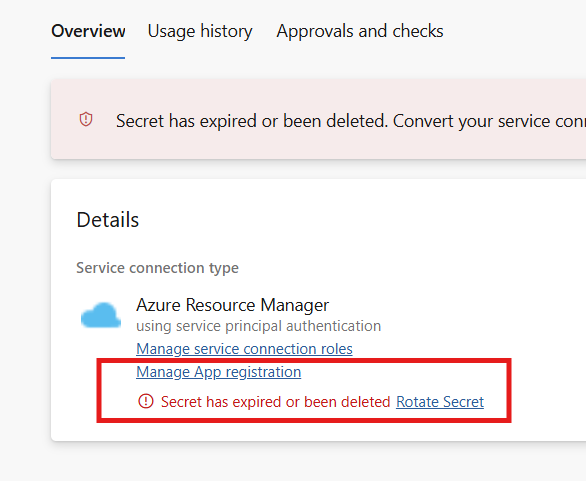
Task: Click the shield warning icon in banner
Action: (86, 120)
